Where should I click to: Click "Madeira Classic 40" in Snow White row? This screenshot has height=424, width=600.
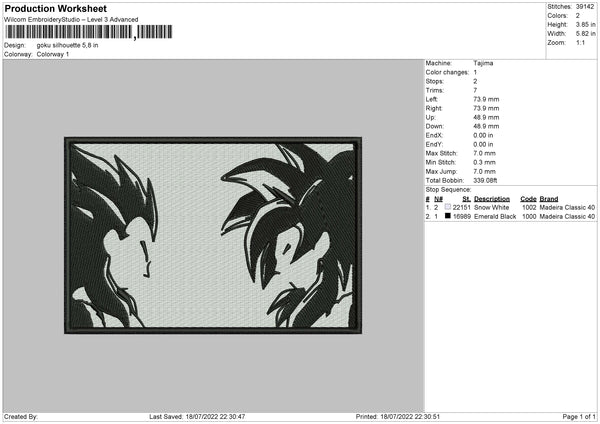coord(567,207)
